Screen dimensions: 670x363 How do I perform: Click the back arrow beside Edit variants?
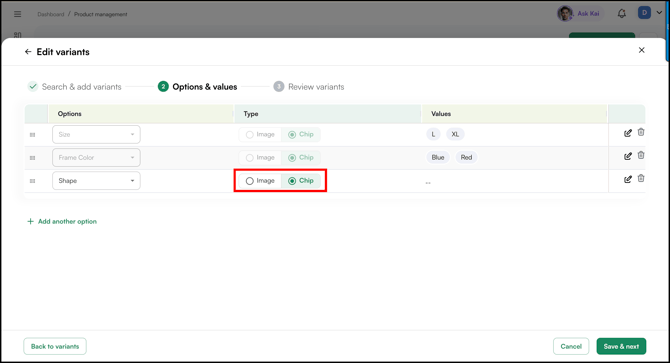point(28,52)
